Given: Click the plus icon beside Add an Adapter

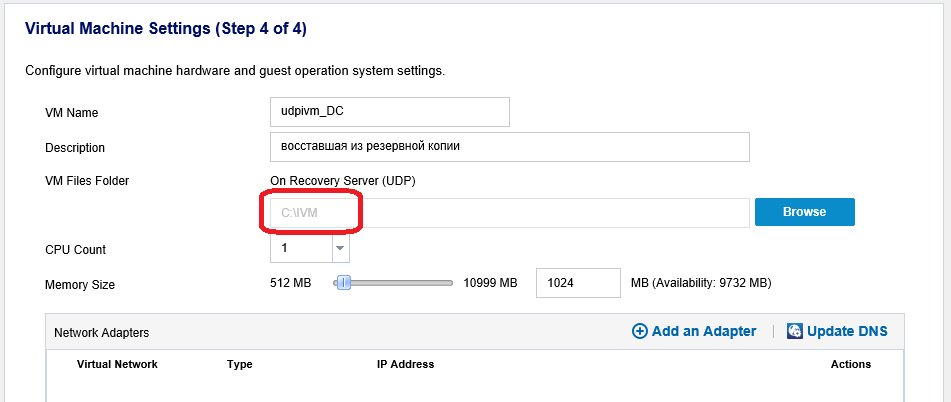Looking at the screenshot, I should (x=639, y=331).
